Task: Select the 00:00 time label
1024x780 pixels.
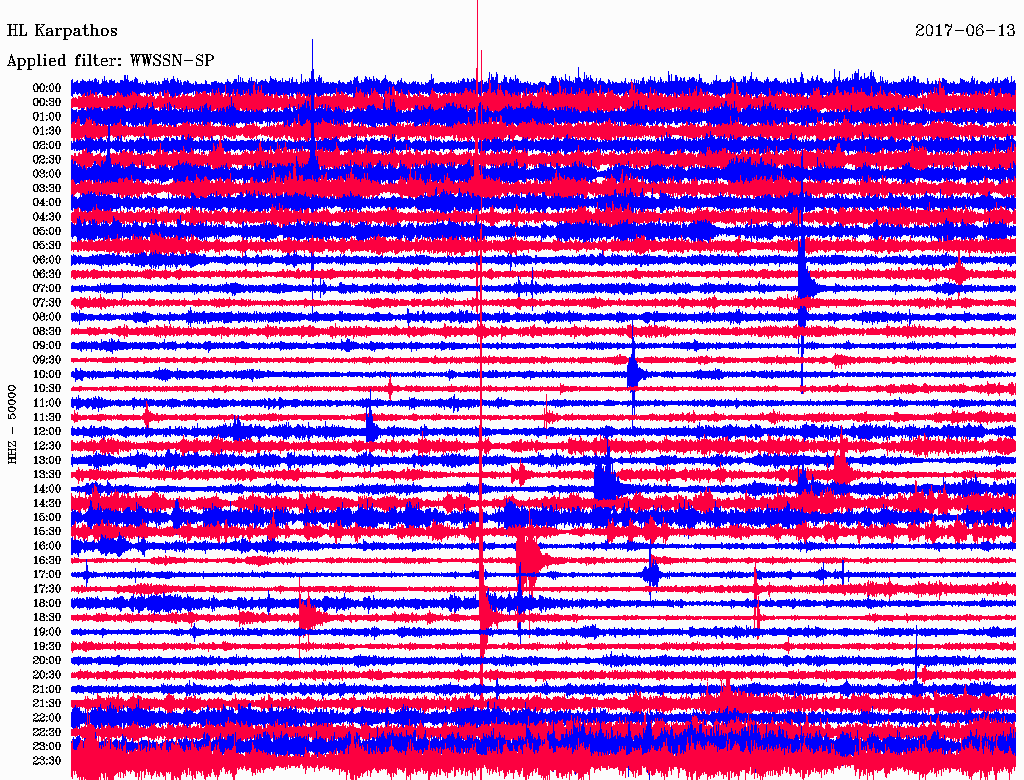Action: click(x=47, y=88)
